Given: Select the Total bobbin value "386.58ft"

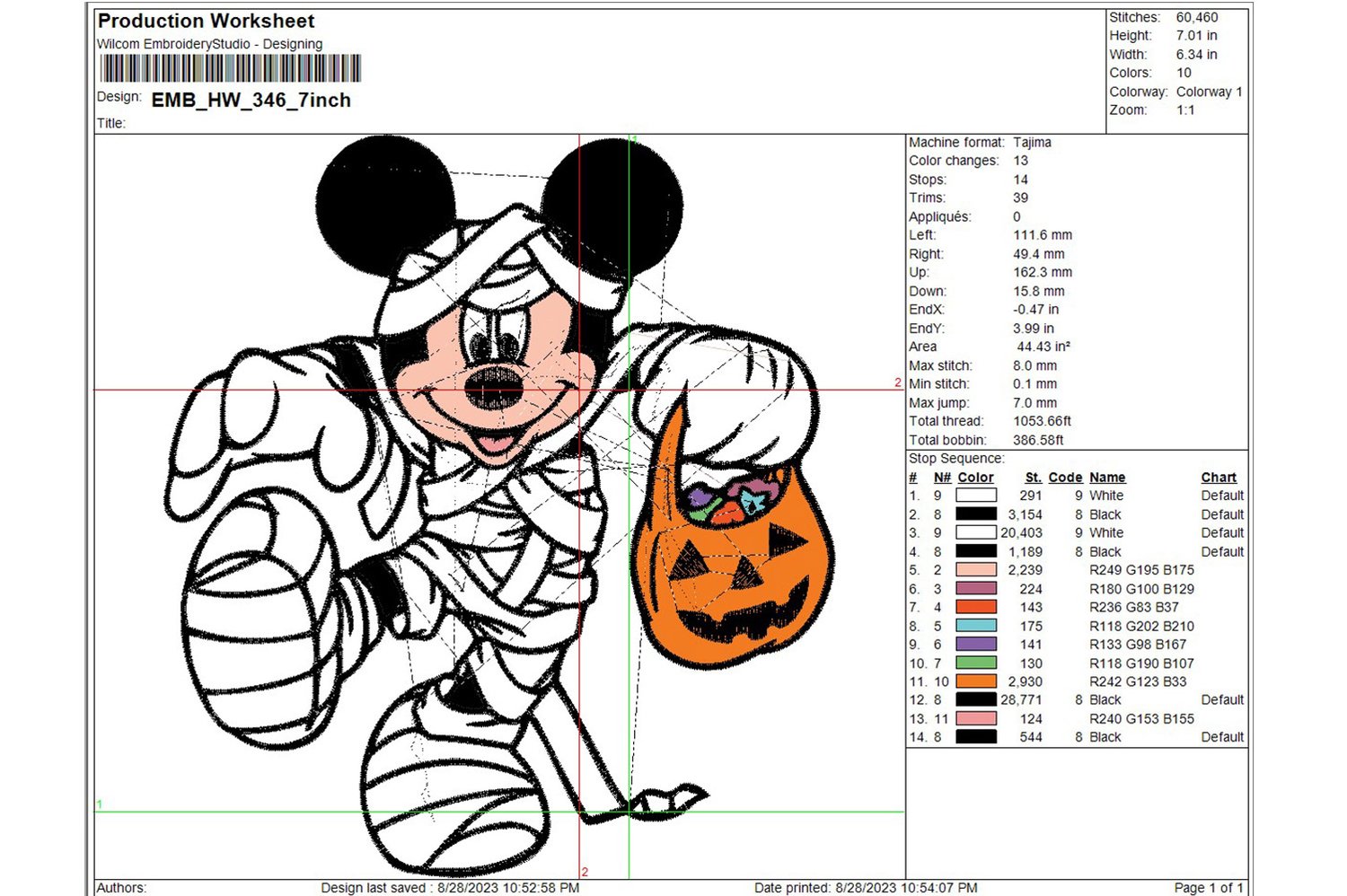Looking at the screenshot, I should [1038, 440].
